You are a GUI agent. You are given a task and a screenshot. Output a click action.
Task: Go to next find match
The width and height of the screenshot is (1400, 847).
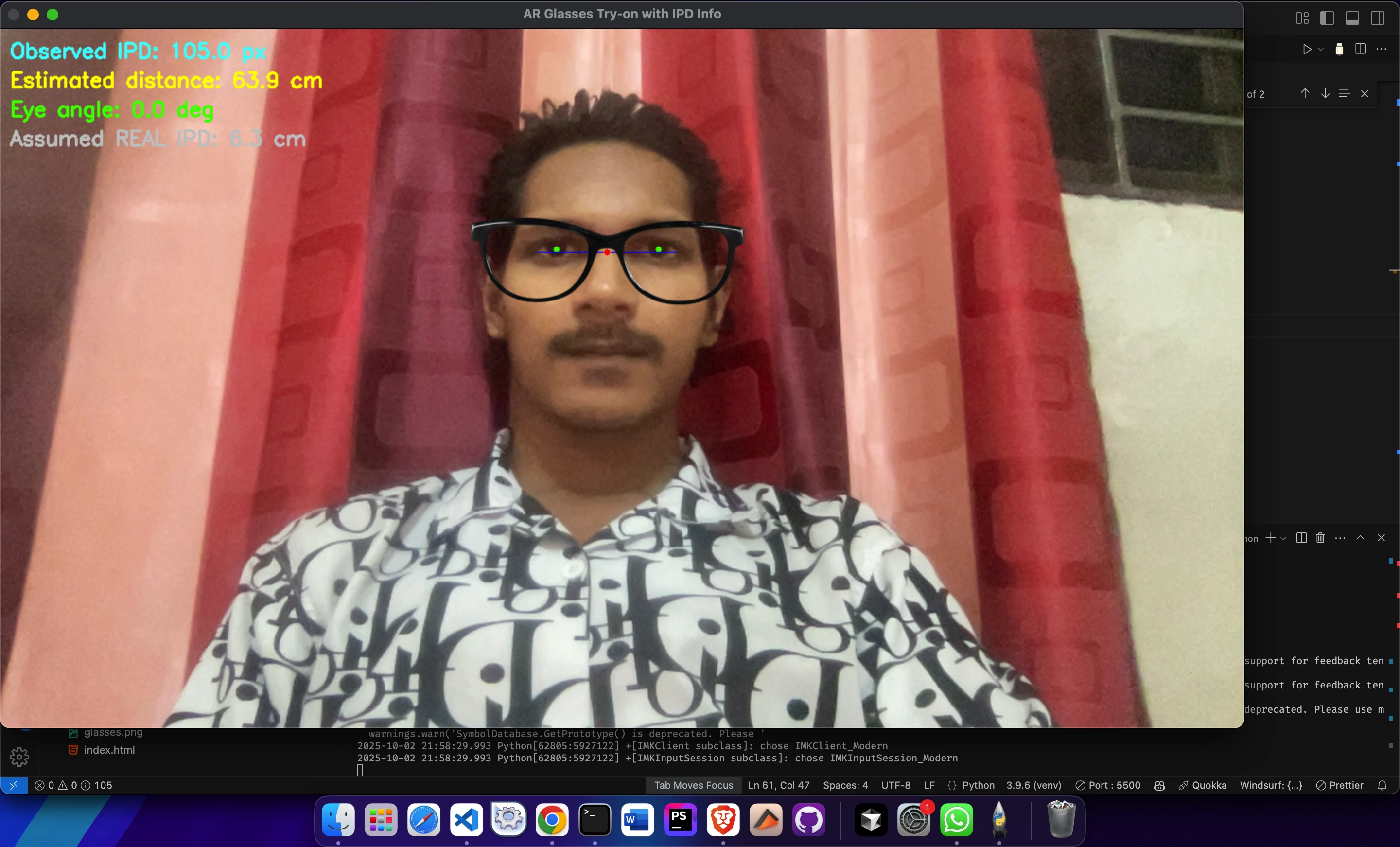click(x=1325, y=93)
